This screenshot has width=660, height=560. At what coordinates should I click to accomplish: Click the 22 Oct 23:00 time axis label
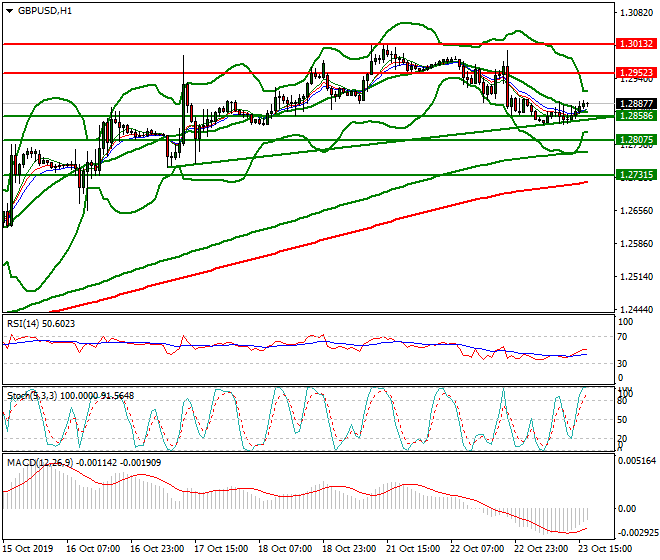pyautogui.click(x=541, y=549)
